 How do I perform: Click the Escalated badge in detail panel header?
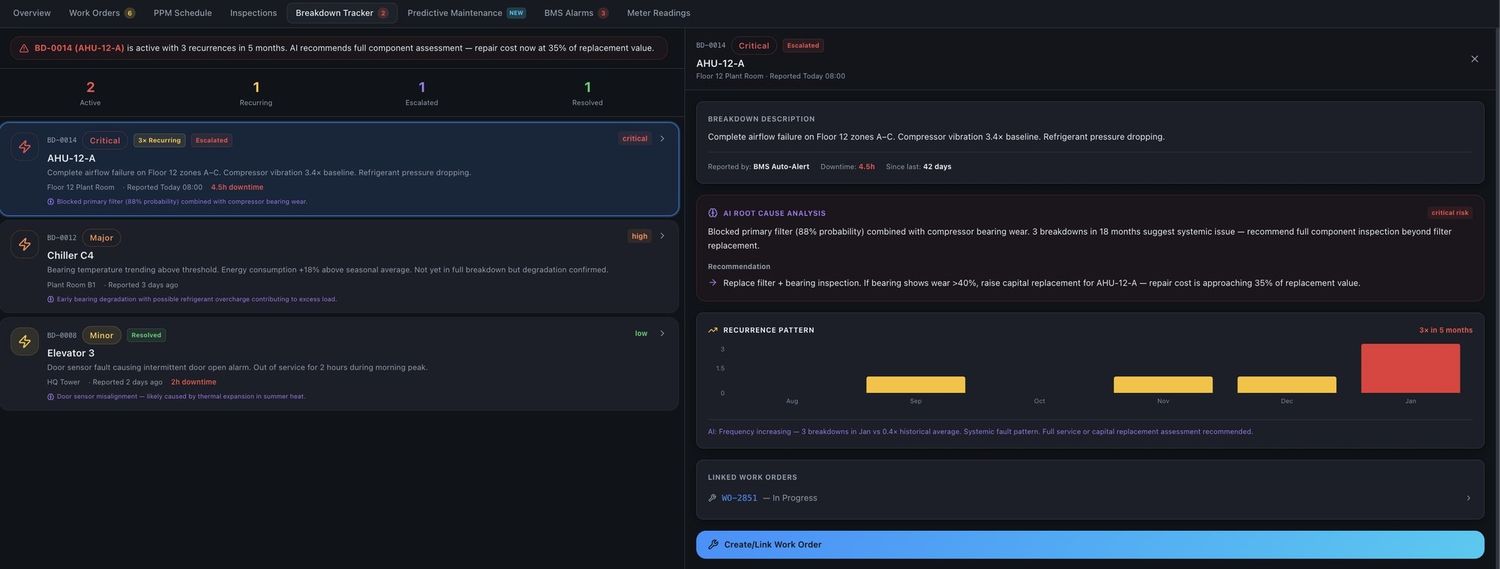click(803, 46)
